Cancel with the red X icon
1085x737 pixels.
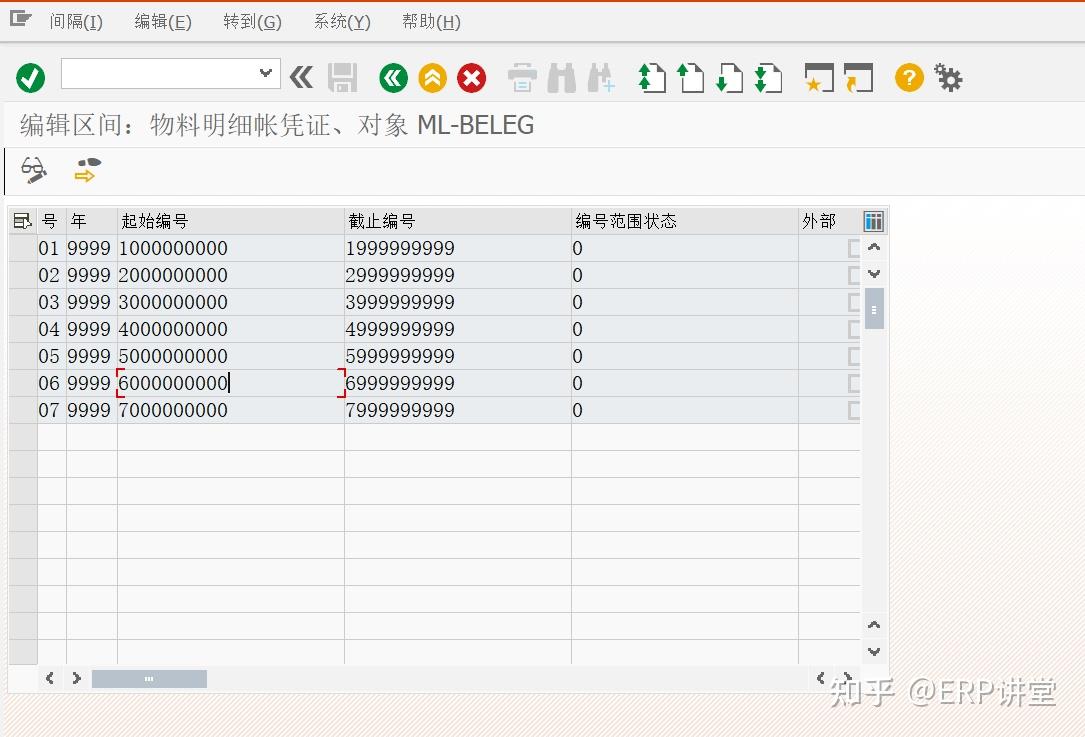(471, 76)
